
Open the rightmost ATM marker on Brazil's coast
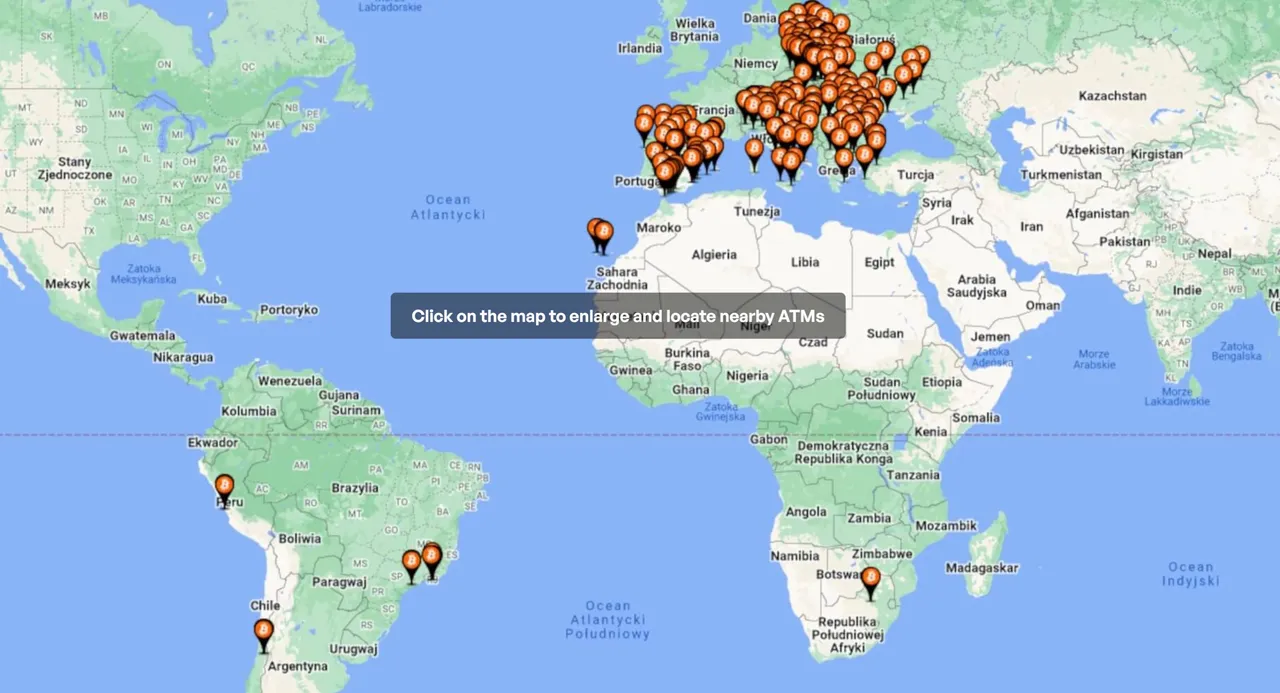click(x=431, y=560)
